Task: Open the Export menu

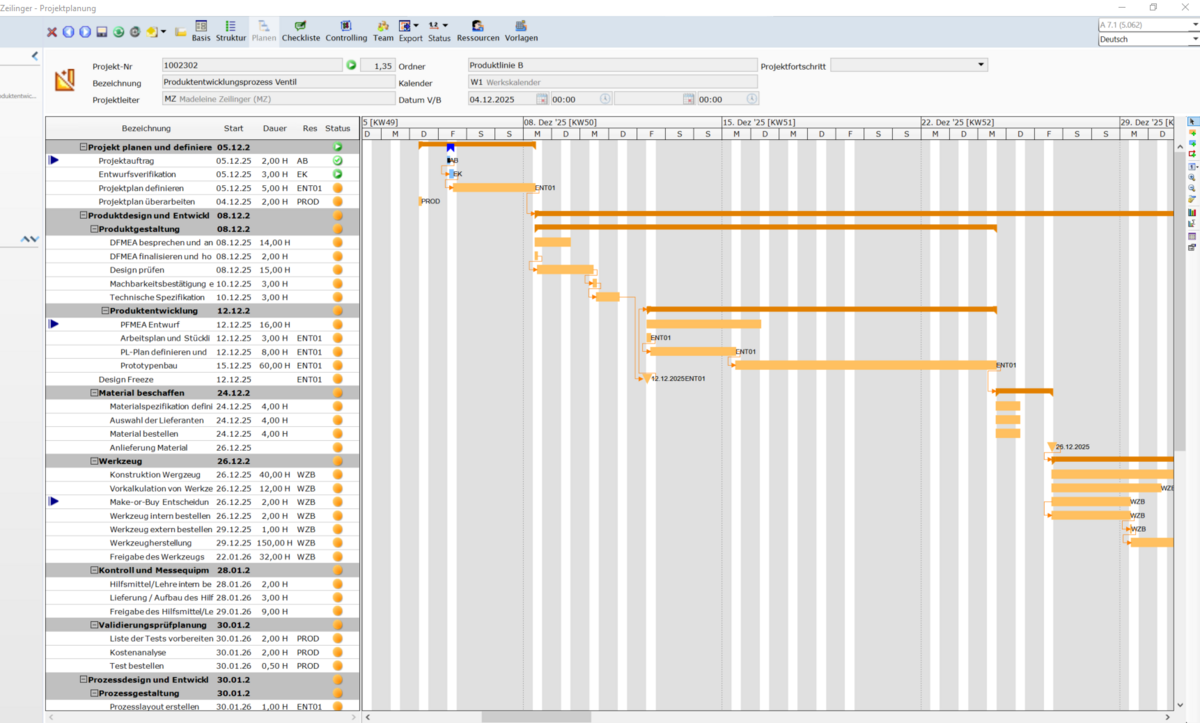Action: coord(410,31)
